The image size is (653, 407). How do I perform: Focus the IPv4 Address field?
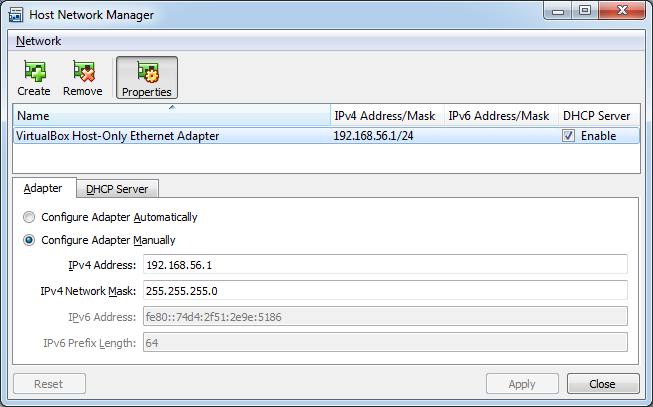[385, 265]
